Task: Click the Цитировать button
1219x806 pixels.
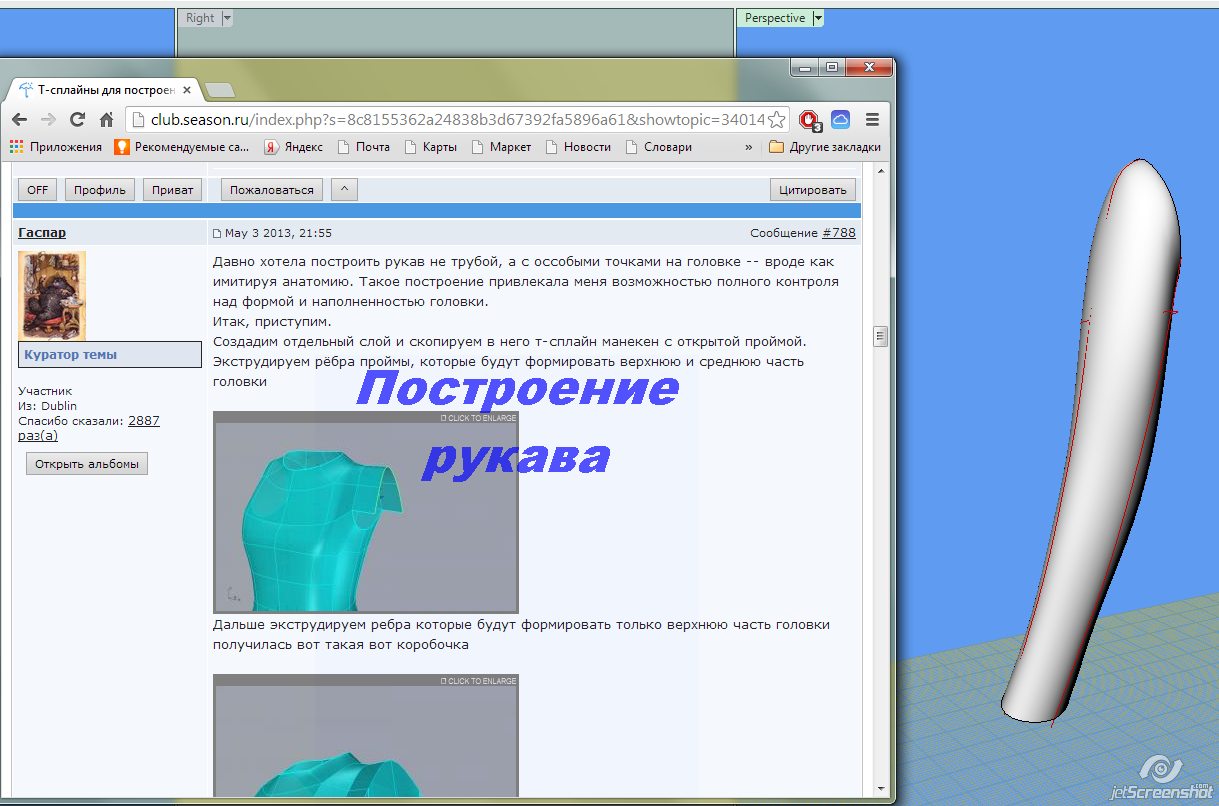Action: [x=813, y=190]
